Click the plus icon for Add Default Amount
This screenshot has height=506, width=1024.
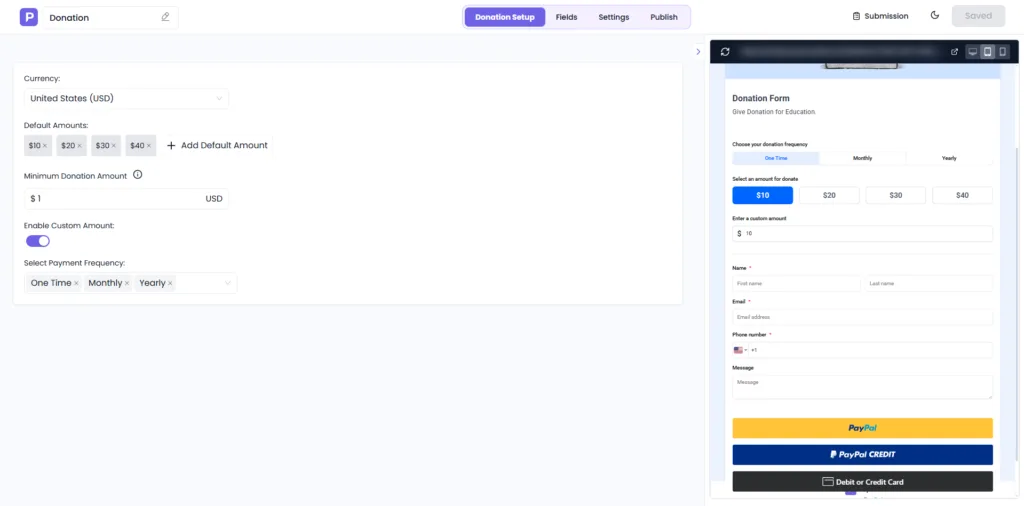pos(171,146)
